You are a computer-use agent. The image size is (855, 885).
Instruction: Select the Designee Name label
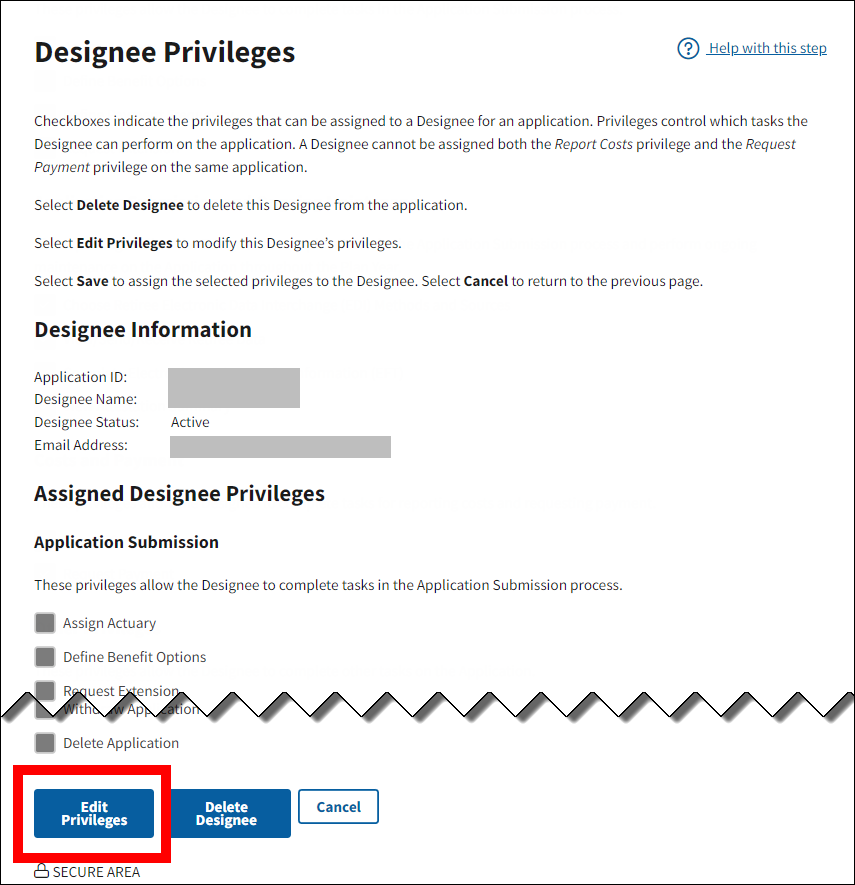(86, 399)
